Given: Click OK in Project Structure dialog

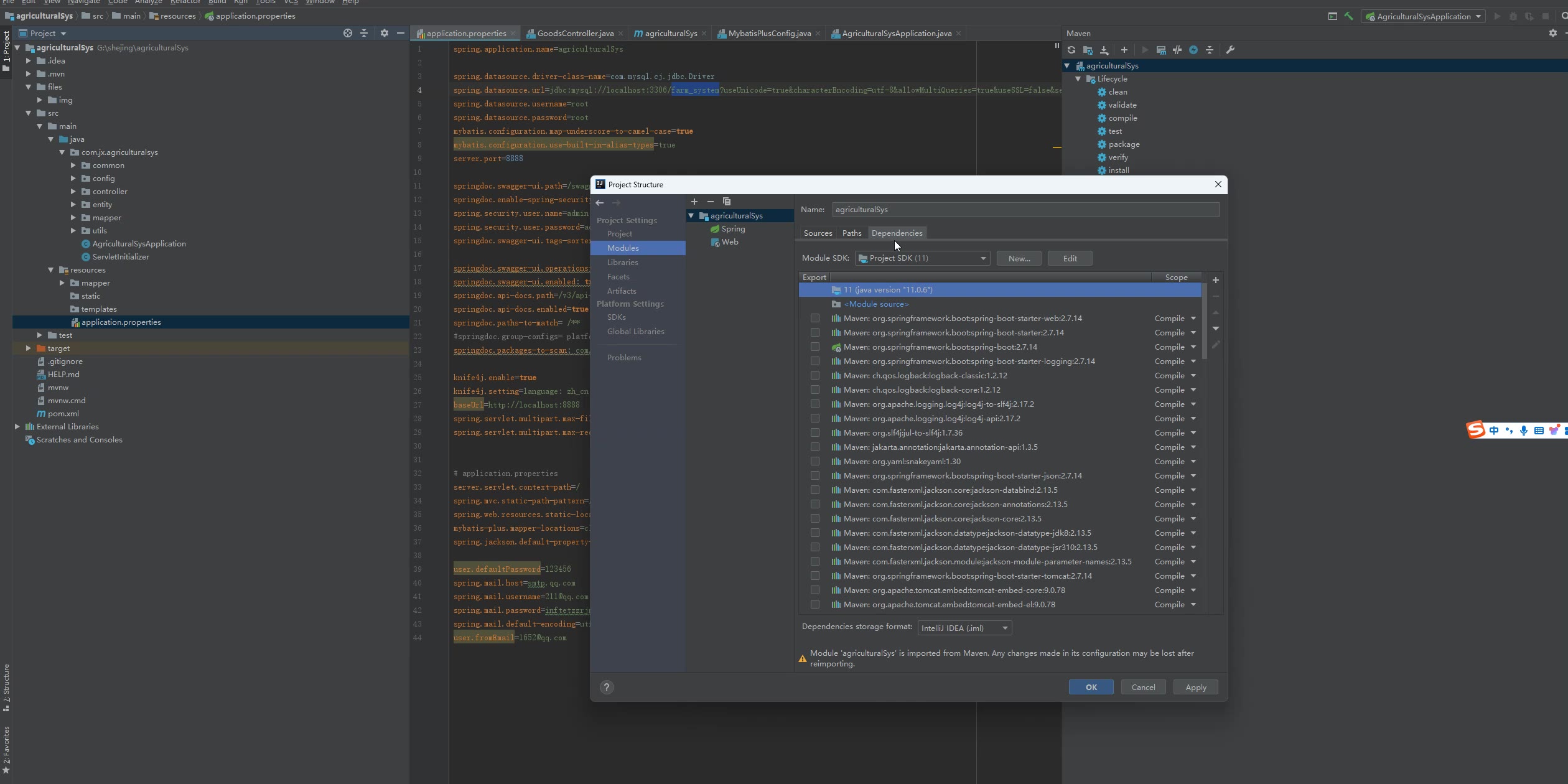Looking at the screenshot, I should click(1091, 687).
